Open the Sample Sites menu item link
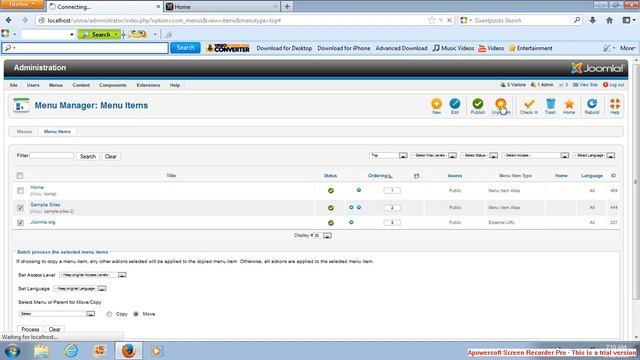 click(45, 204)
